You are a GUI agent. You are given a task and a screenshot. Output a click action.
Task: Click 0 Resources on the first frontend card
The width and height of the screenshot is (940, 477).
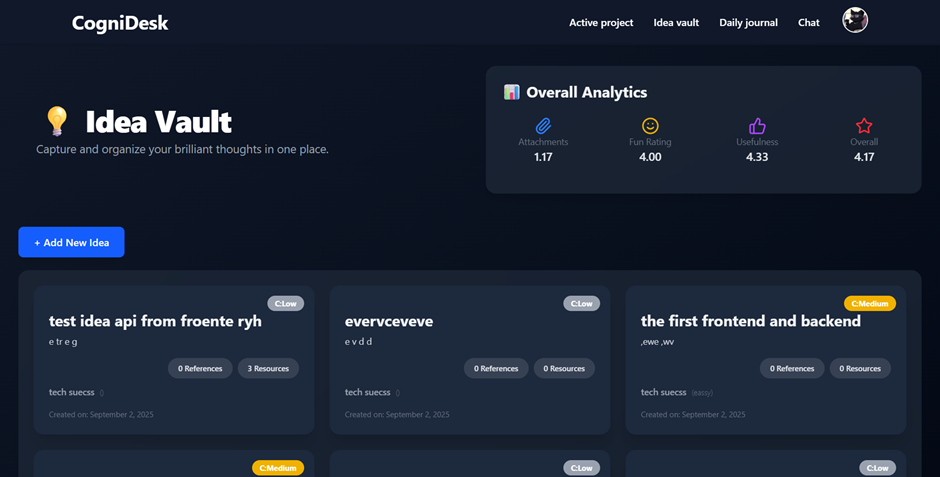tap(860, 368)
